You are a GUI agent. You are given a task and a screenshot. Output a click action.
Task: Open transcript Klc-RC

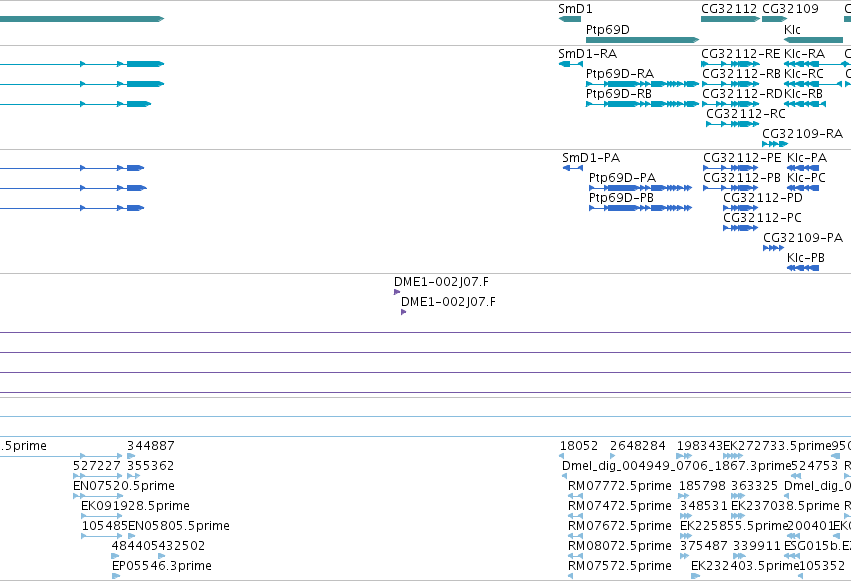tap(813, 84)
